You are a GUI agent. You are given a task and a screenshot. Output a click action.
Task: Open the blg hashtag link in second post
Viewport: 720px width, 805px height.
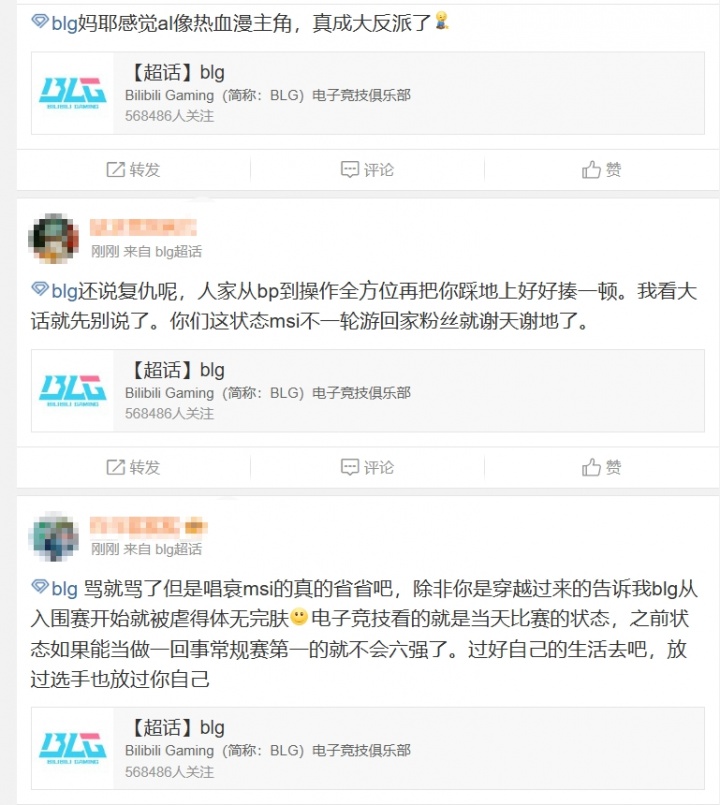pos(64,291)
